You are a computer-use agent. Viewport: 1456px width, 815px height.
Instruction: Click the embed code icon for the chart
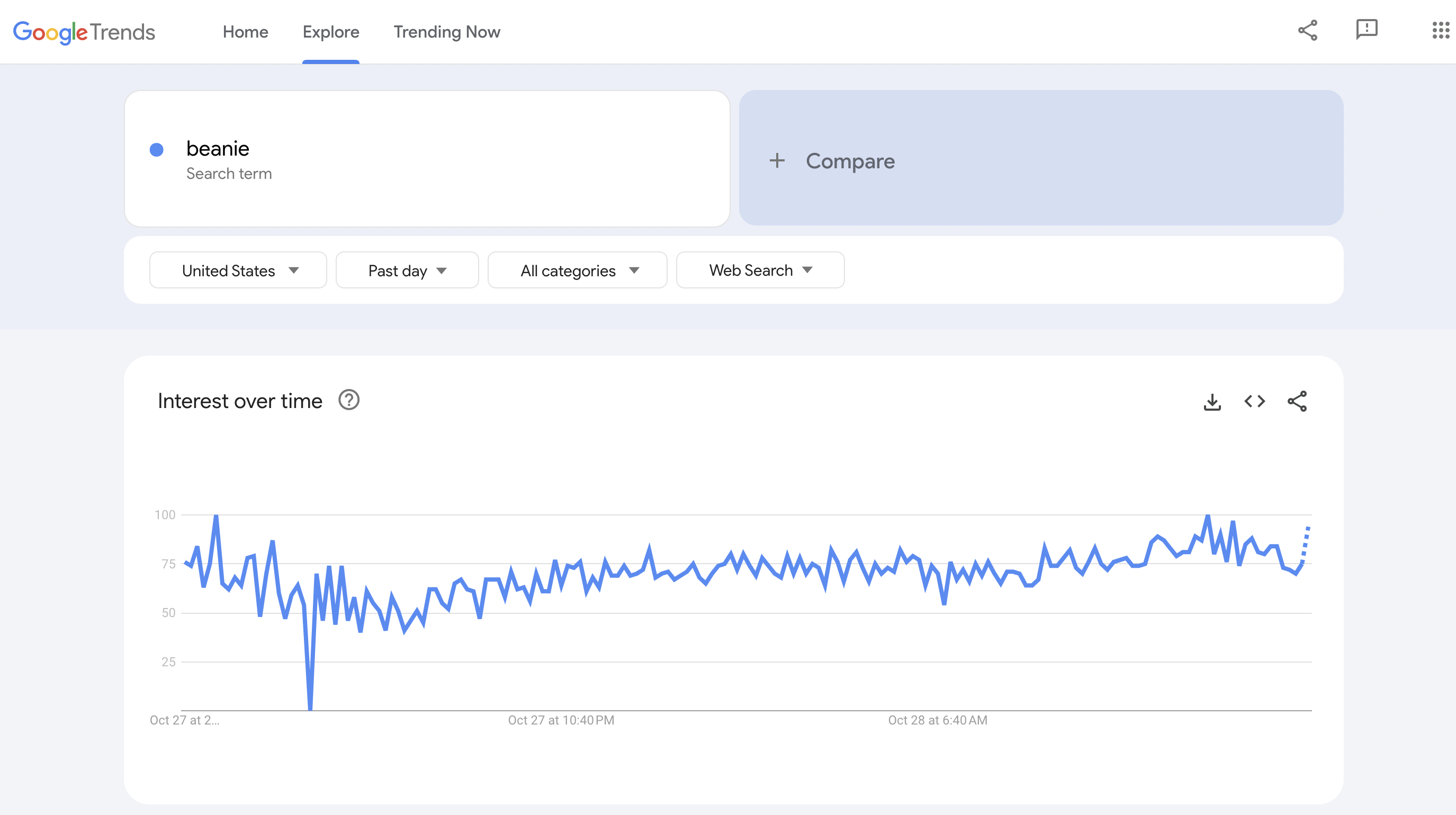(1255, 401)
